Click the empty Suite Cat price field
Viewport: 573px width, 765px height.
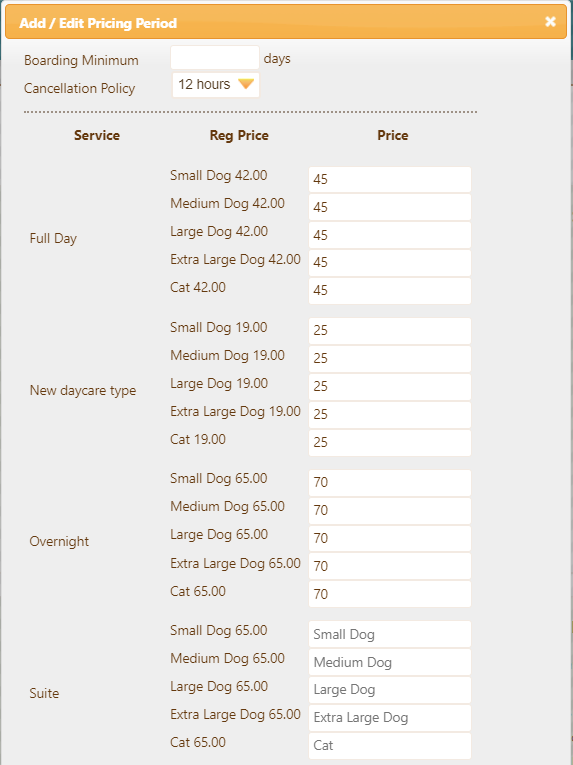coord(390,745)
